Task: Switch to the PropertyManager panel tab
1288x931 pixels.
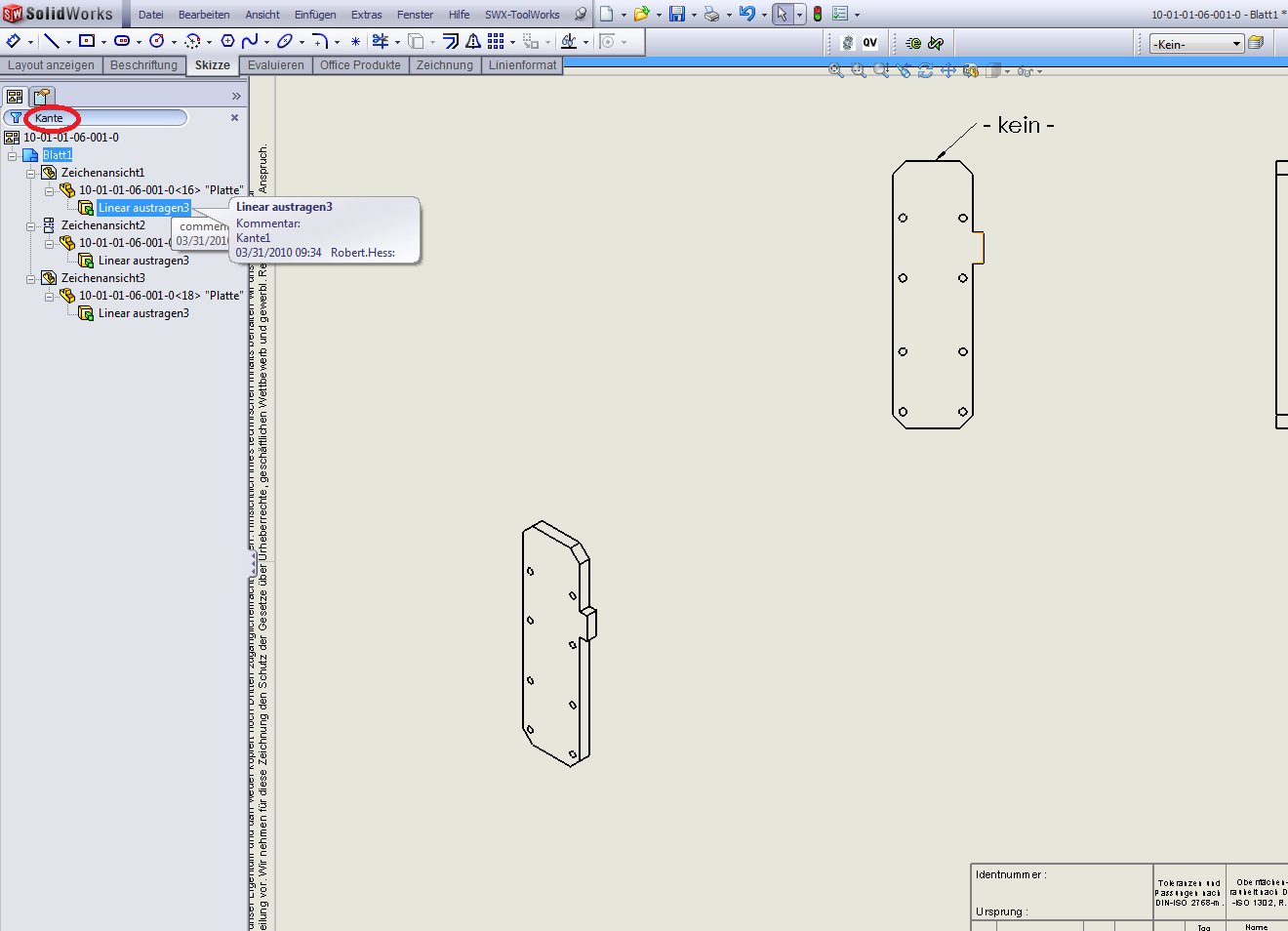Action: click(x=41, y=97)
